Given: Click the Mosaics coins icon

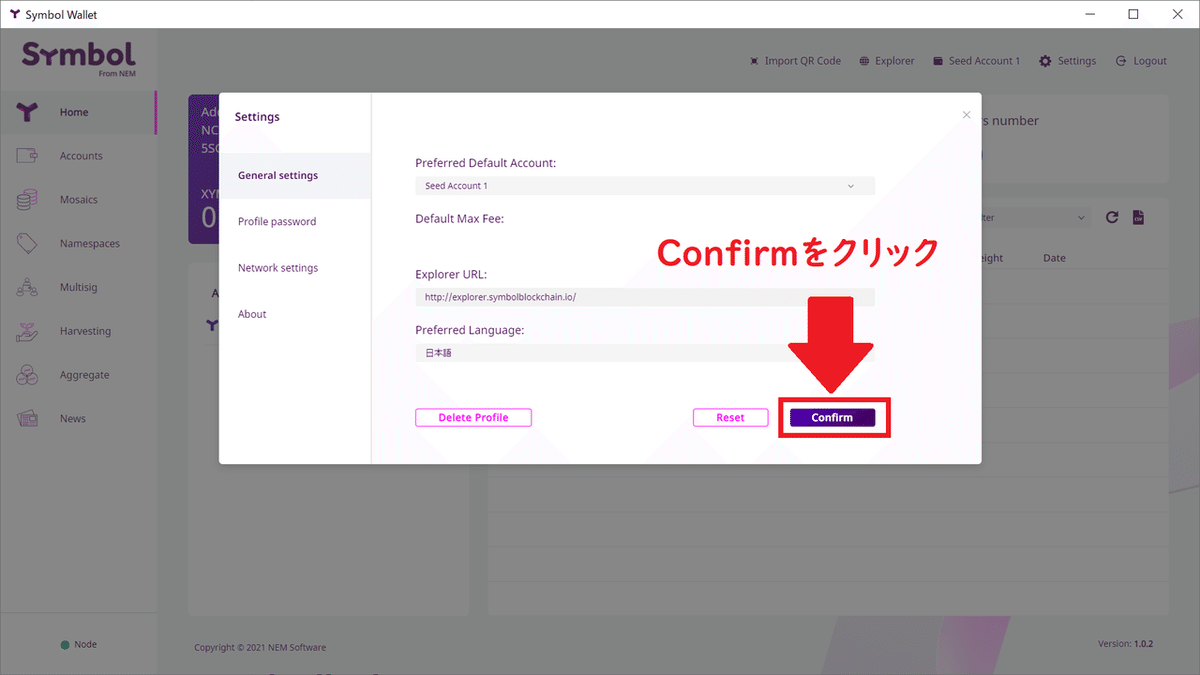Looking at the screenshot, I should 28,200.
